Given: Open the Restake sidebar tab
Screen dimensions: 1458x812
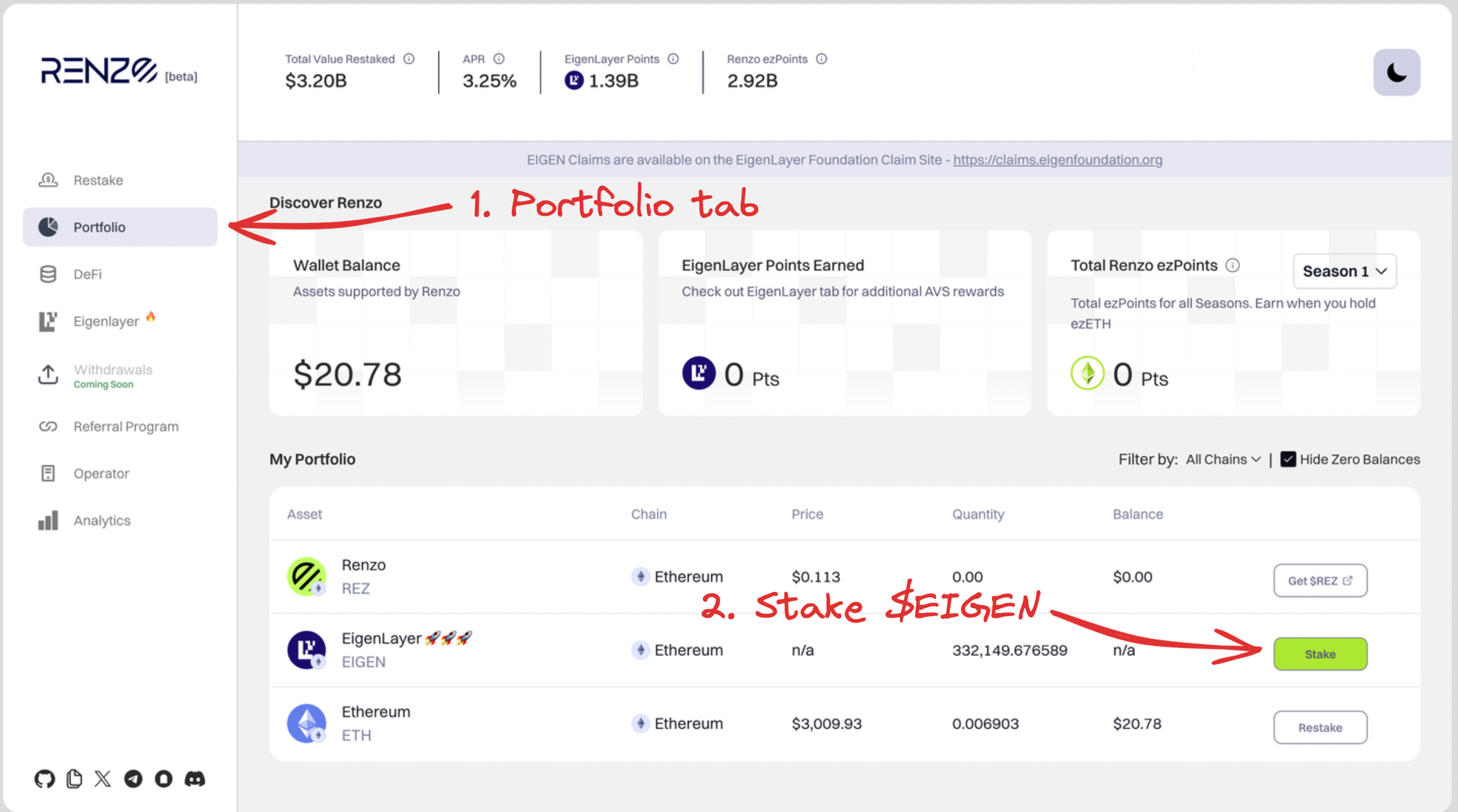Looking at the screenshot, I should pos(98,180).
